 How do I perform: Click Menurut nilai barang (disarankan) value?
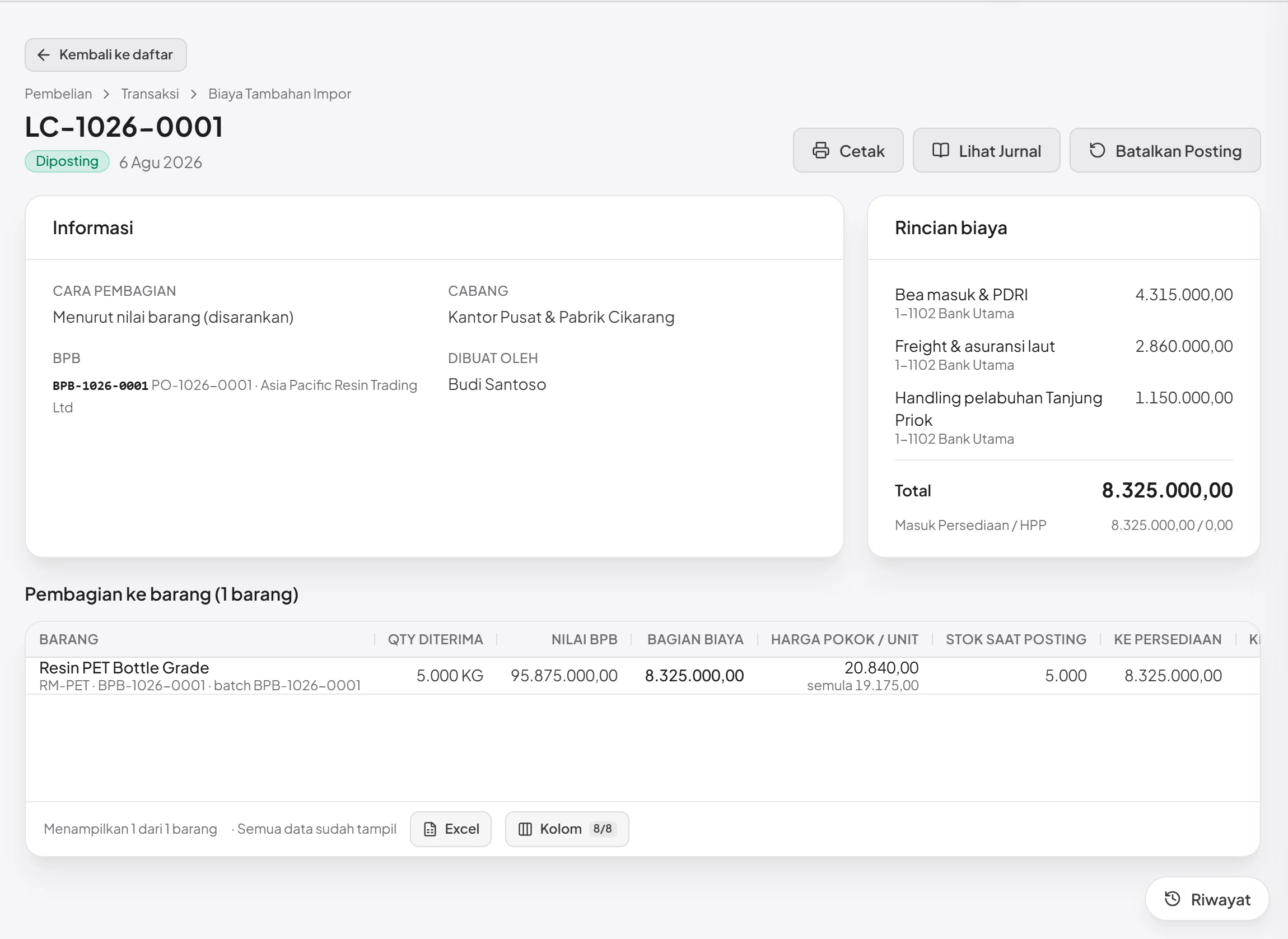173,317
